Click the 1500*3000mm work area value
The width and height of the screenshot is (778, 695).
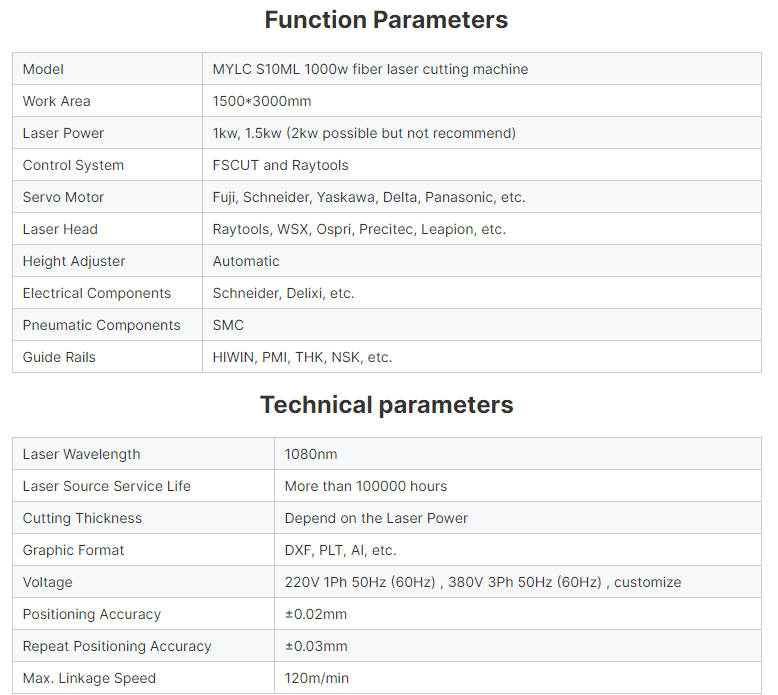(262, 101)
